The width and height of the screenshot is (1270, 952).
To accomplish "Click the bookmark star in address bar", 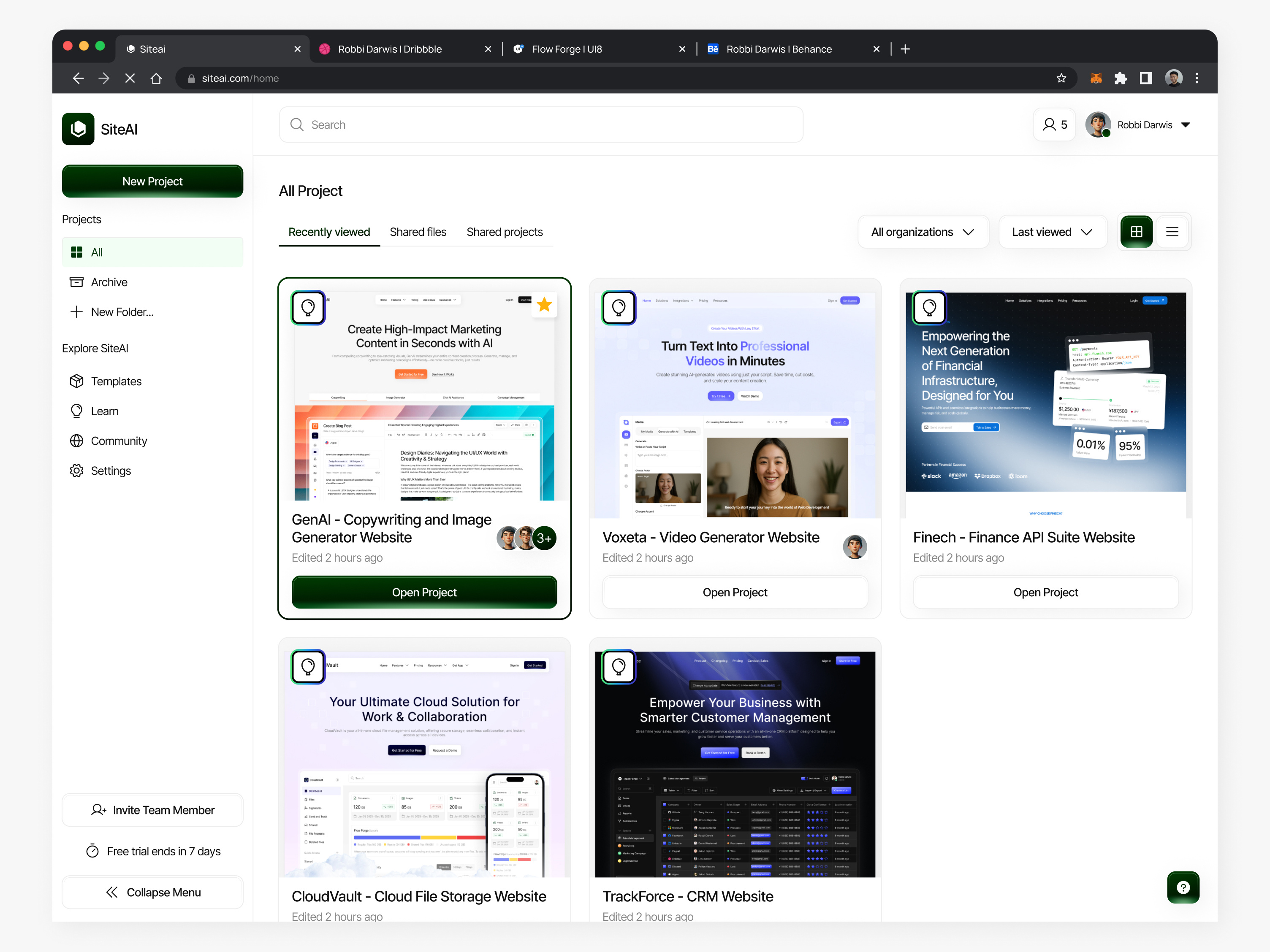I will coord(1061,78).
